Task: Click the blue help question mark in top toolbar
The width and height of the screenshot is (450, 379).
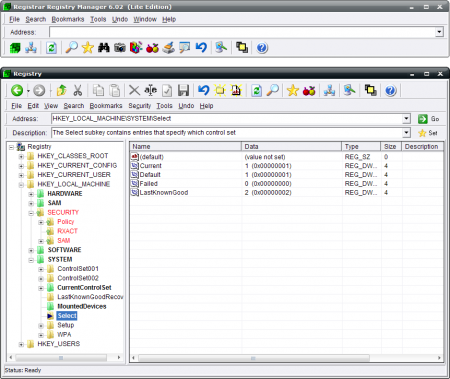Action: click(262, 48)
